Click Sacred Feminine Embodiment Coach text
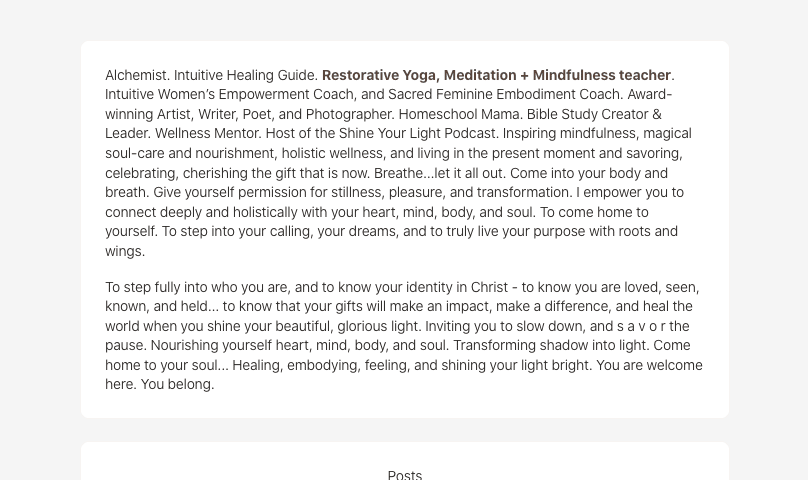Screen dimensions: 808x480 (x=505, y=94)
